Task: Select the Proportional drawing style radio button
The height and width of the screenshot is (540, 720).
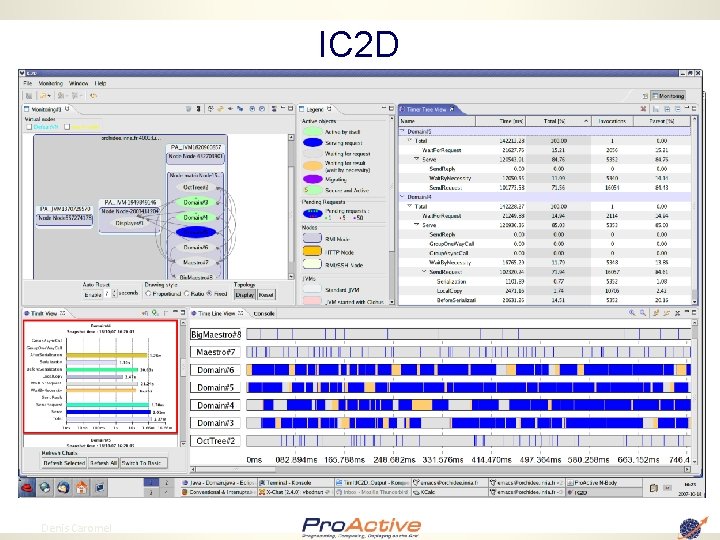Action: click(x=148, y=293)
